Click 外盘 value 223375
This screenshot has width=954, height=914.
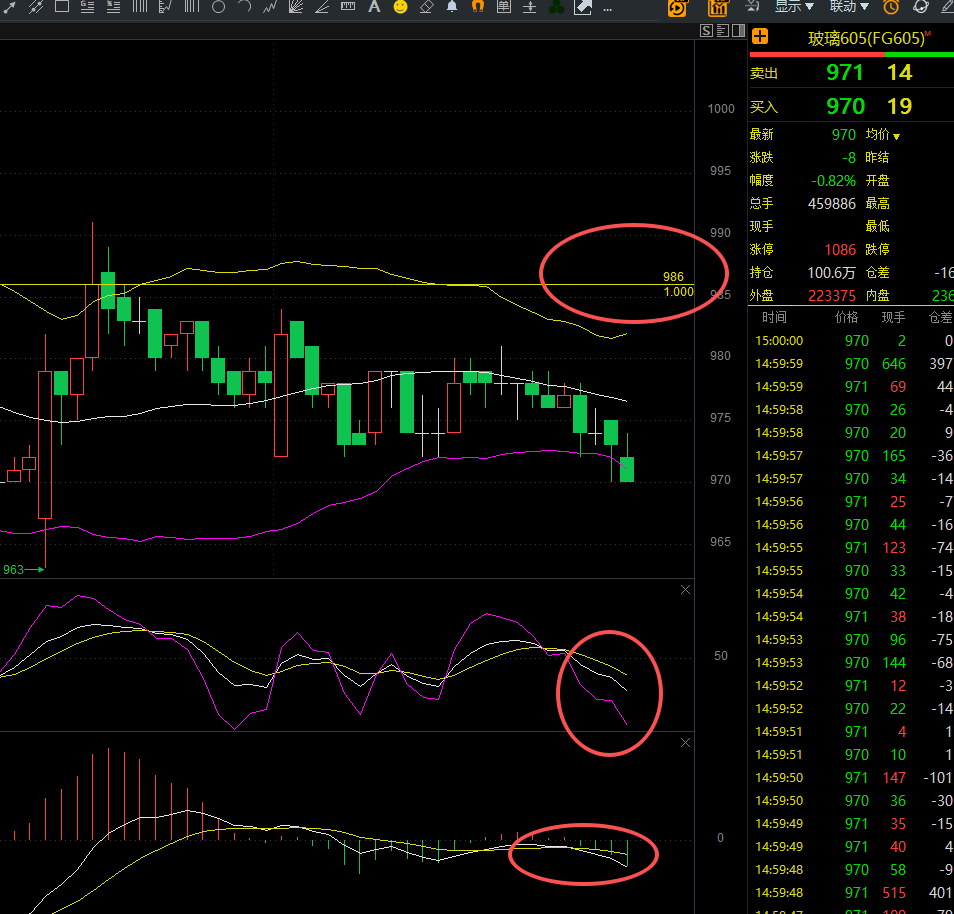coord(832,296)
